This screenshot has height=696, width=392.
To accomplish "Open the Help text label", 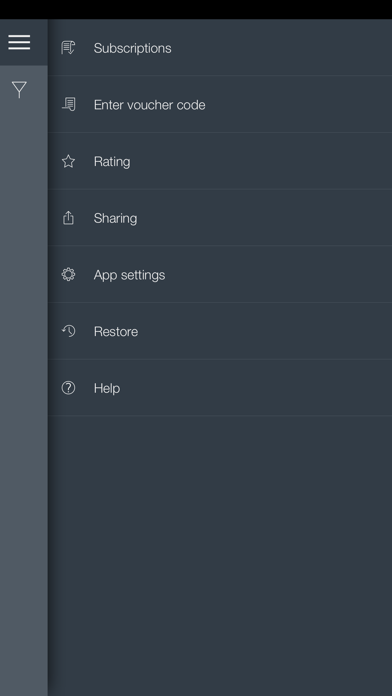I will [107, 388].
